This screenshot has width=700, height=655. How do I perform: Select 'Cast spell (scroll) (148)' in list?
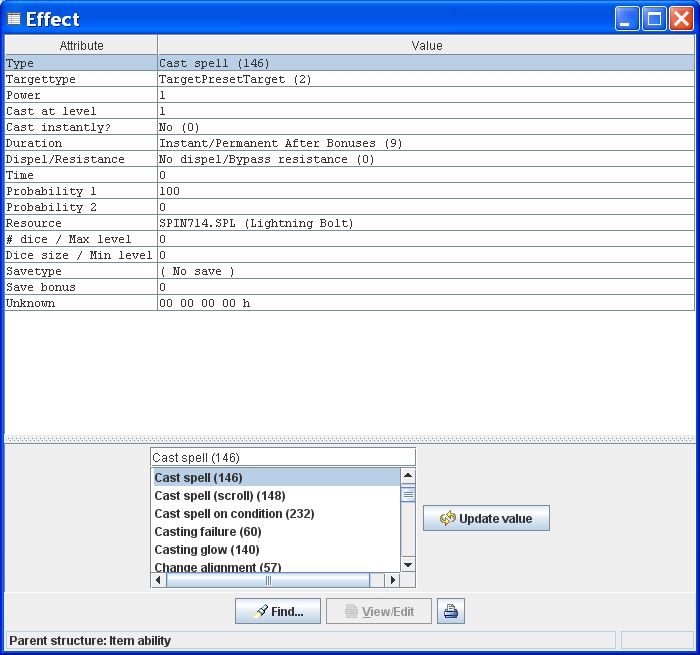tap(219, 496)
